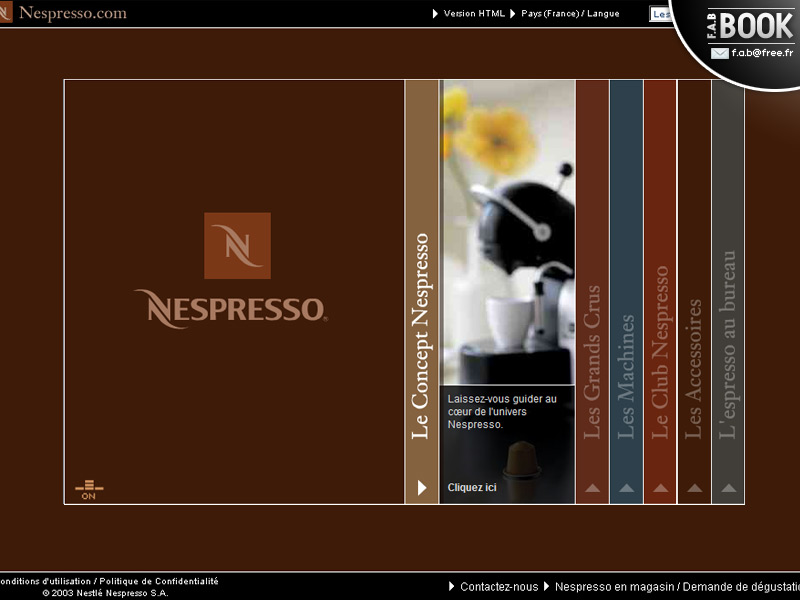Open Conditions d'utilisation link
This screenshot has width=800, height=600.
pos(45,581)
